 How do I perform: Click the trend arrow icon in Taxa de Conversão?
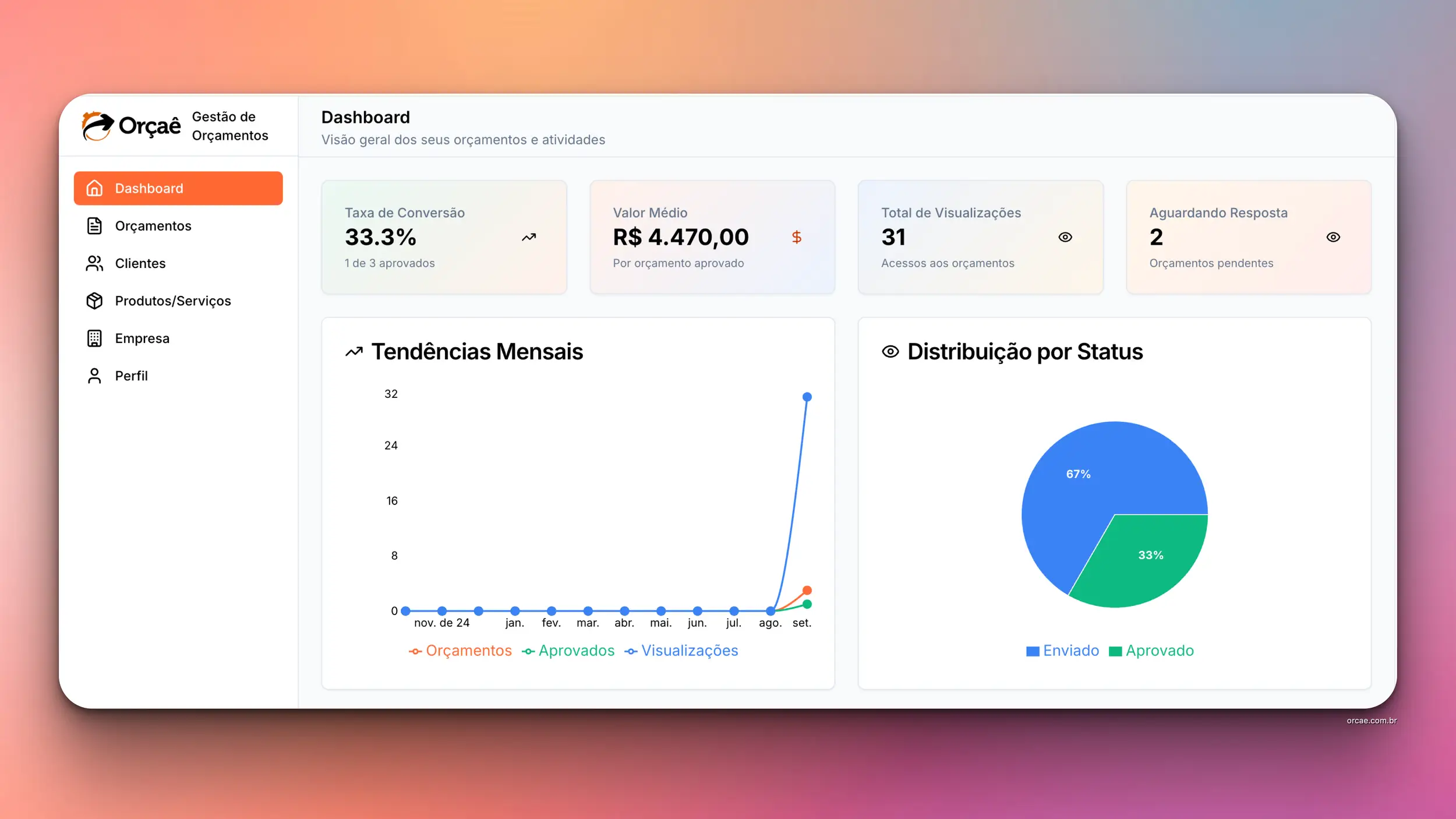click(529, 237)
